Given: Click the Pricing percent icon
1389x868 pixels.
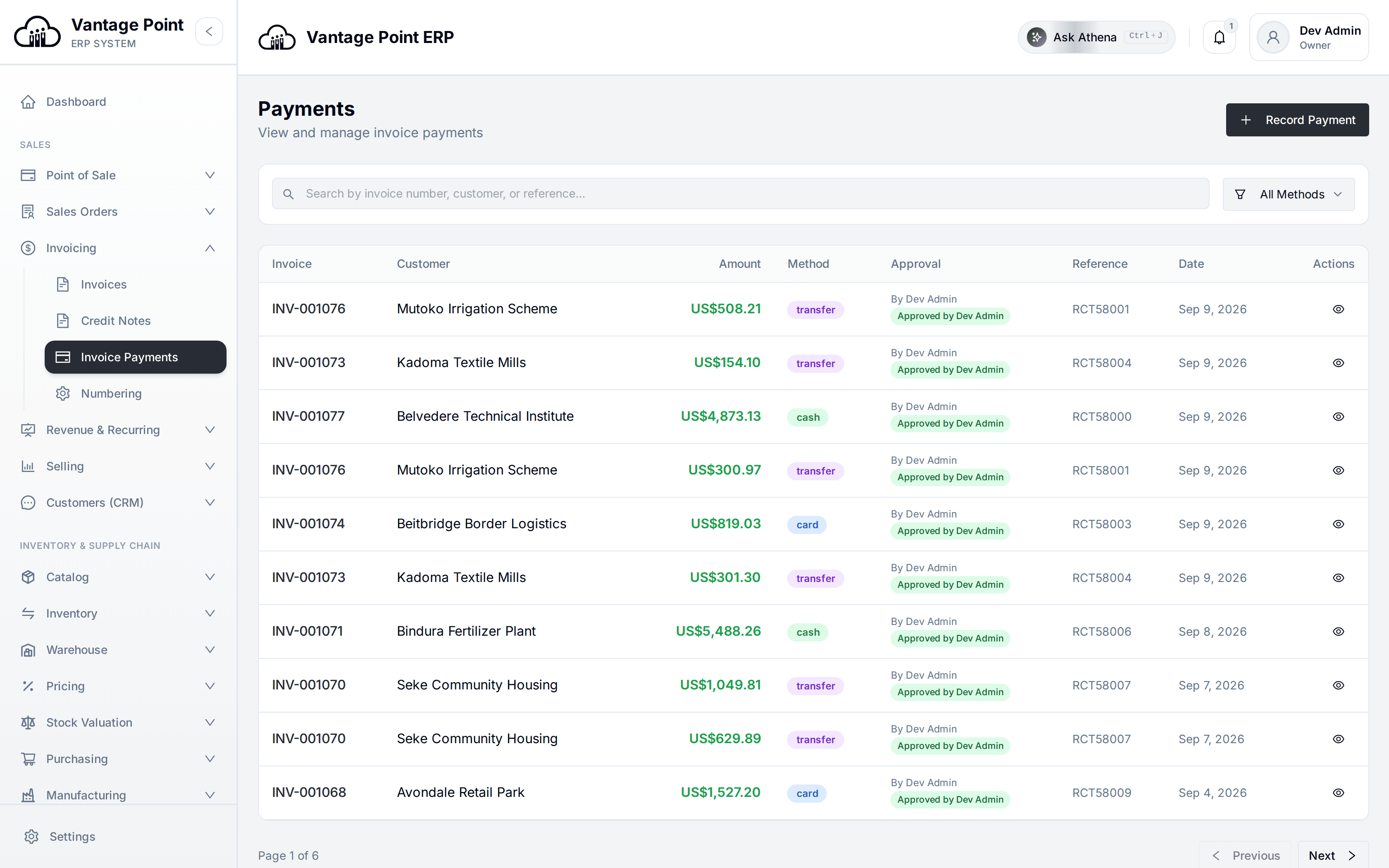Looking at the screenshot, I should point(28,686).
